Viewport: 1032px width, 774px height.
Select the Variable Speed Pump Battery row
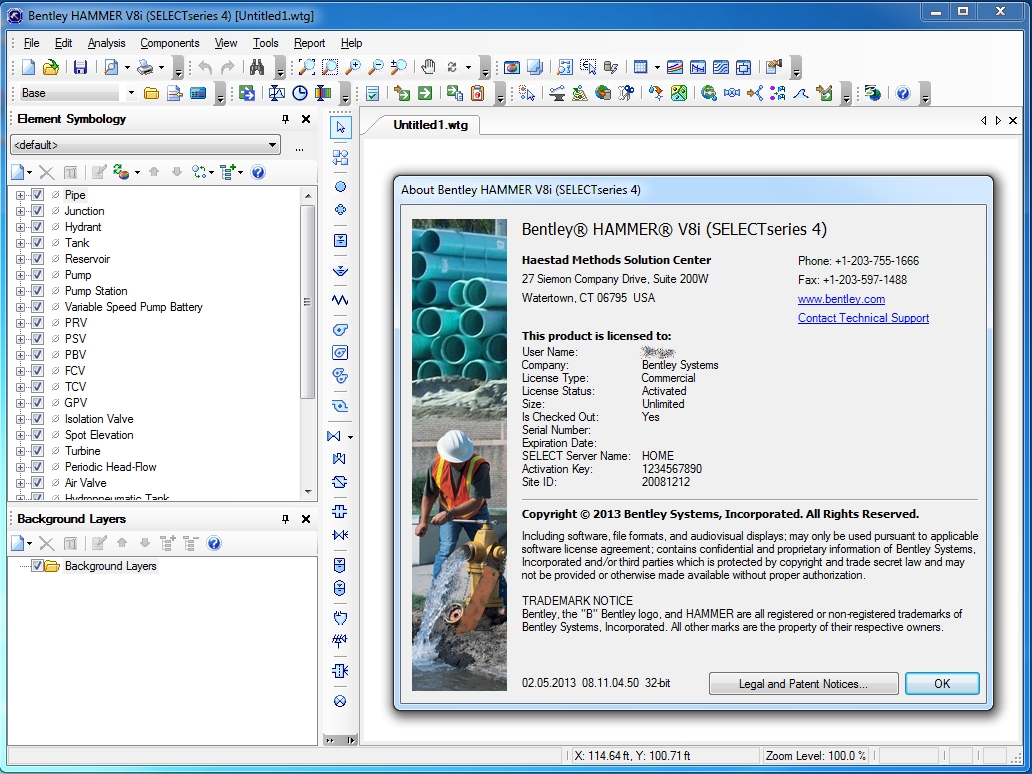point(134,307)
